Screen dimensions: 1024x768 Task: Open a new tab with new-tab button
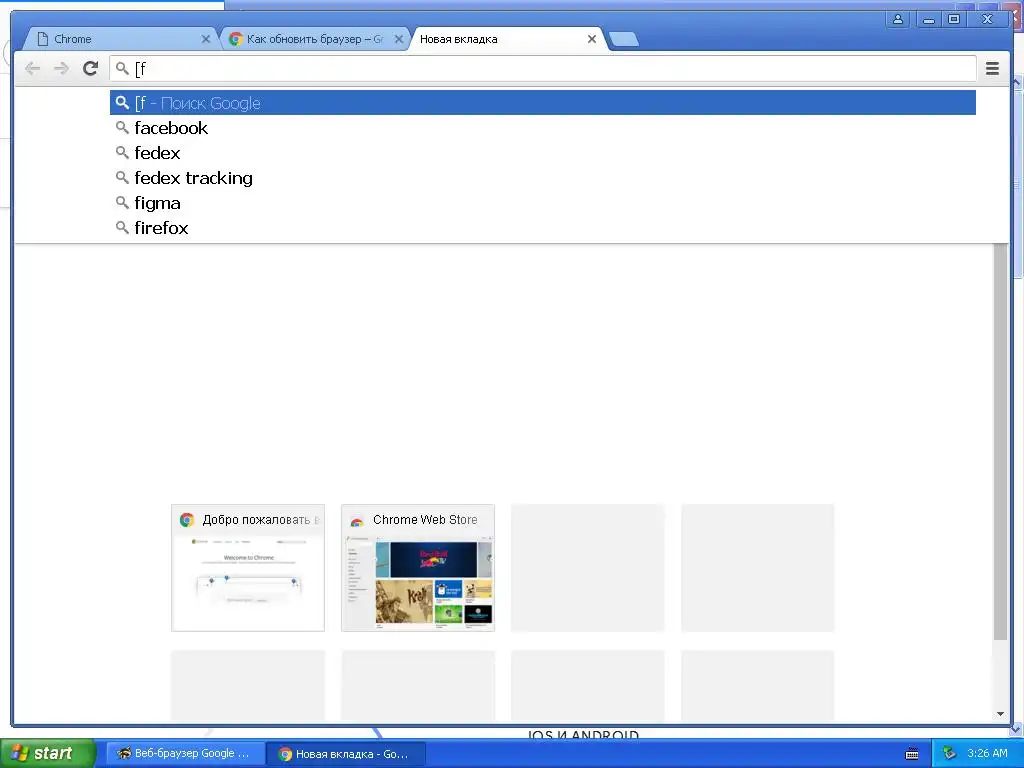(x=624, y=39)
